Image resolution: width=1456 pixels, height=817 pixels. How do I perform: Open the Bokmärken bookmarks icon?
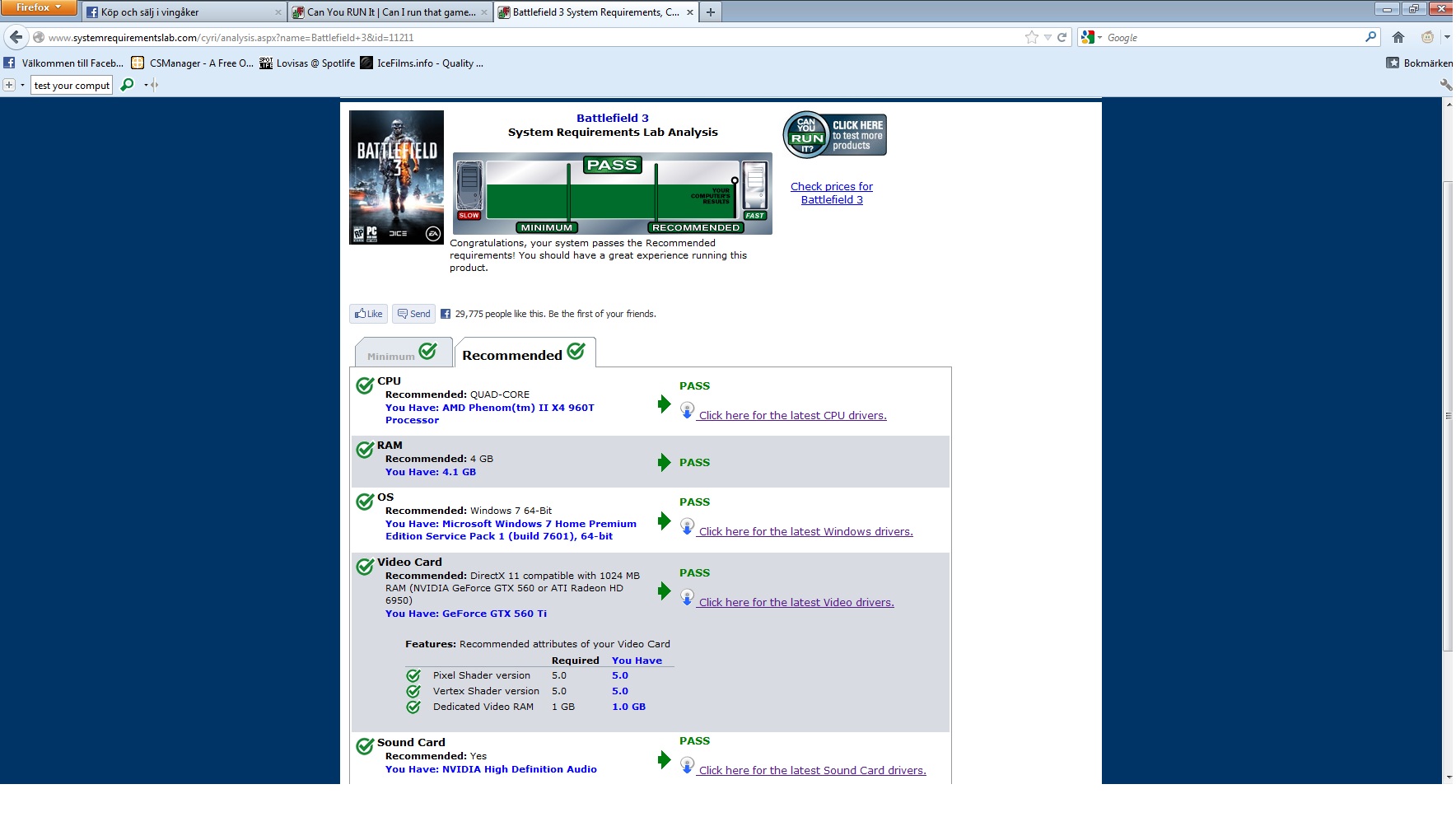tap(1393, 63)
